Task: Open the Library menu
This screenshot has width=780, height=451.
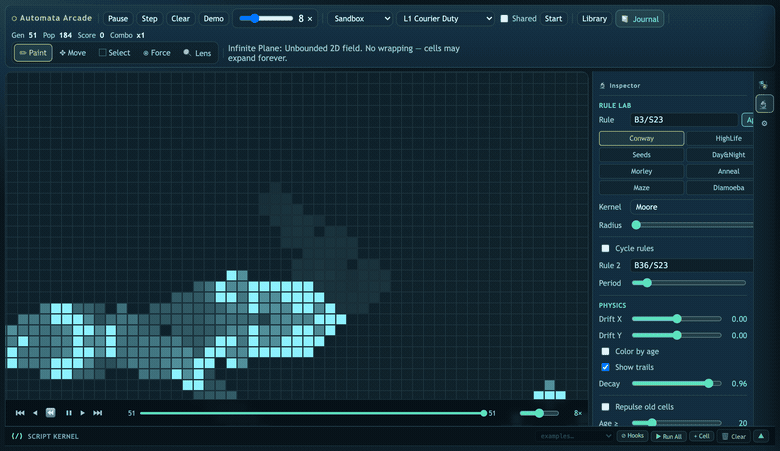Action: coord(594,18)
